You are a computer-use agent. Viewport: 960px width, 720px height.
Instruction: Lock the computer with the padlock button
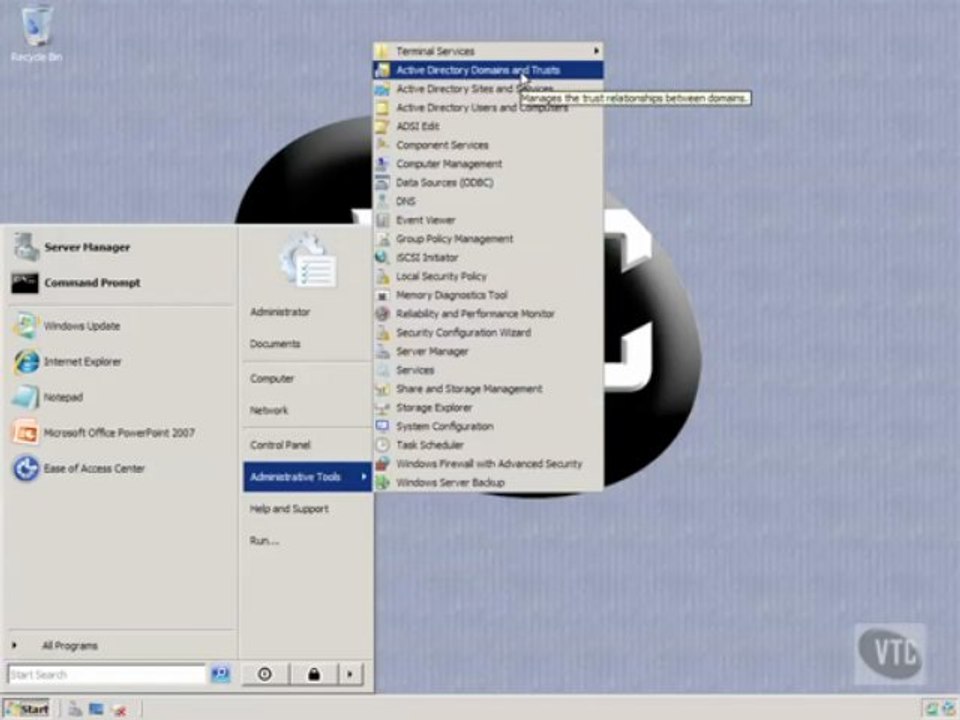313,674
